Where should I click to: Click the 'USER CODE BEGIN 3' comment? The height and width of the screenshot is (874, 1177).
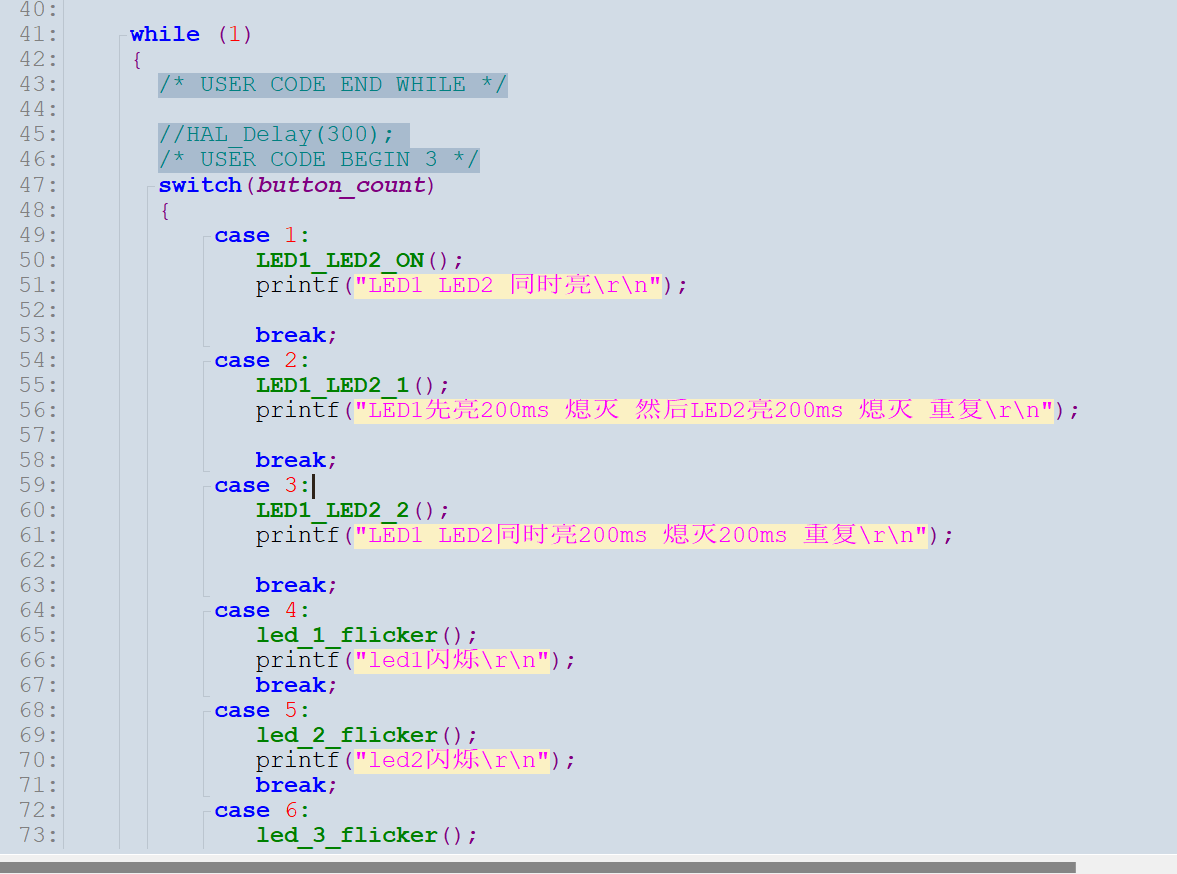point(319,159)
